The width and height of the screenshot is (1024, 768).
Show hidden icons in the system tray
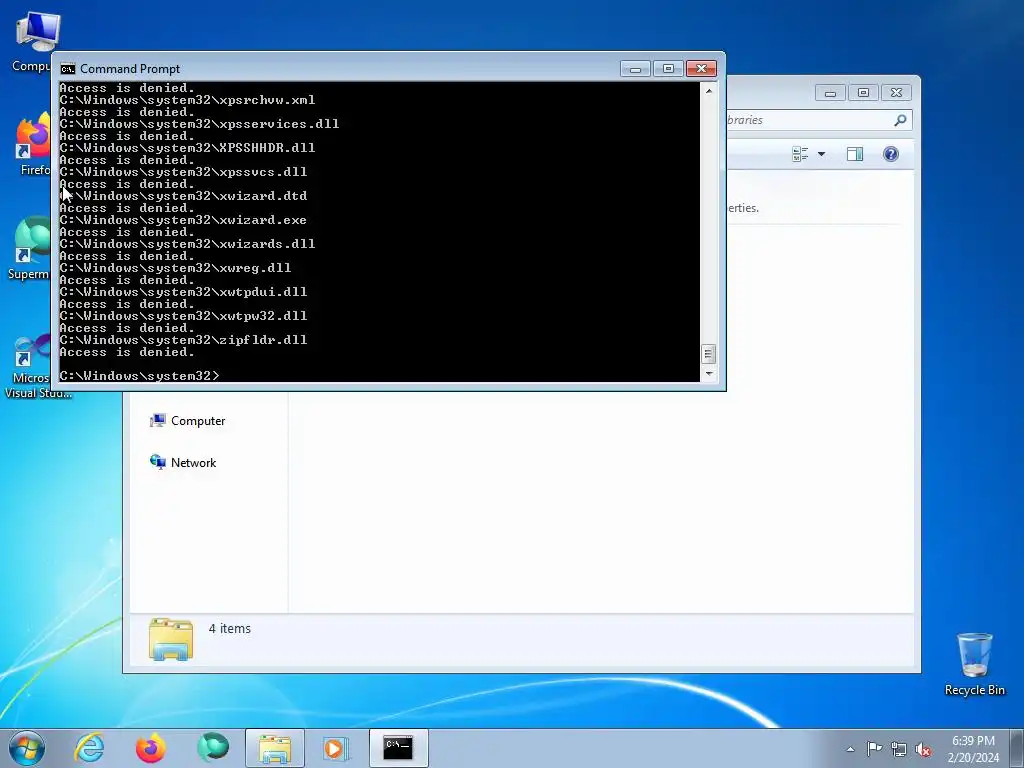click(850, 749)
